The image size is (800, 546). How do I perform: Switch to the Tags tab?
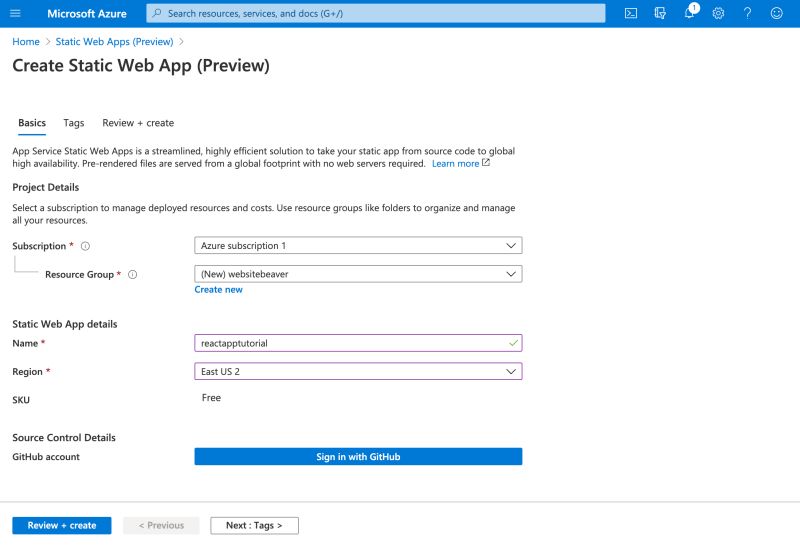(73, 123)
